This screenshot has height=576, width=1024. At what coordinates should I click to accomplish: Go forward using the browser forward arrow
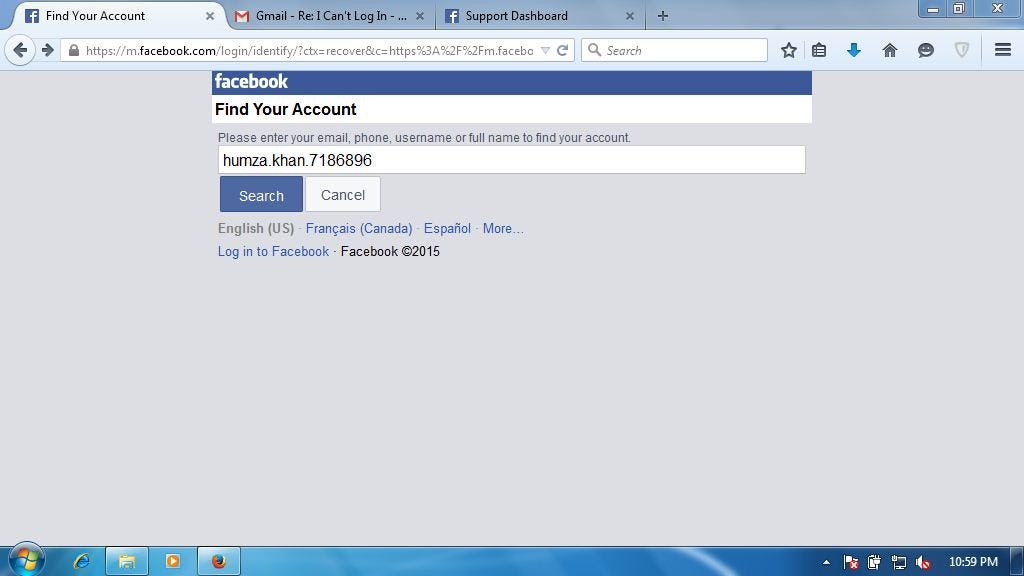[x=48, y=50]
